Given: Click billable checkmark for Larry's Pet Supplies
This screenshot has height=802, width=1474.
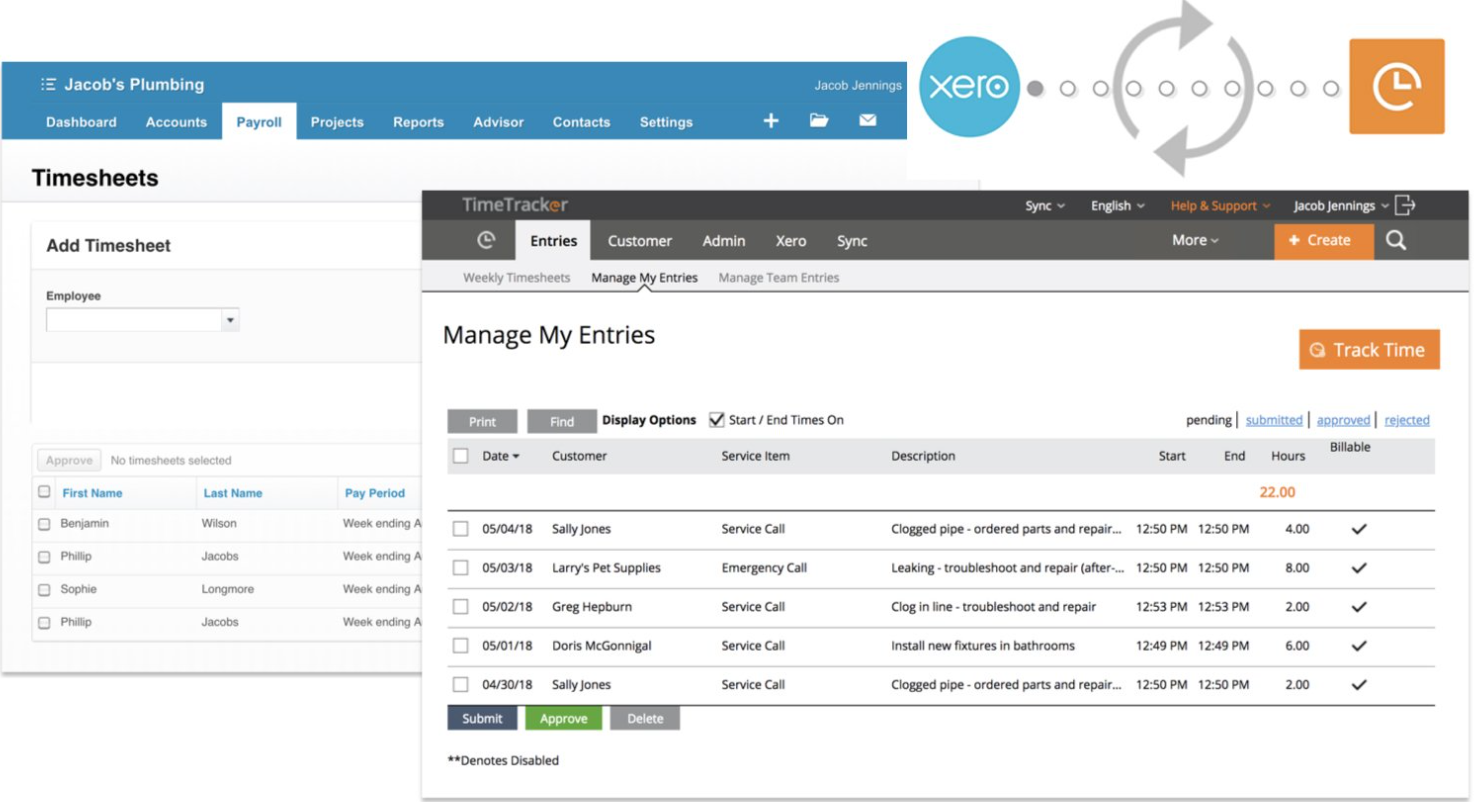Looking at the screenshot, I should click(1359, 568).
